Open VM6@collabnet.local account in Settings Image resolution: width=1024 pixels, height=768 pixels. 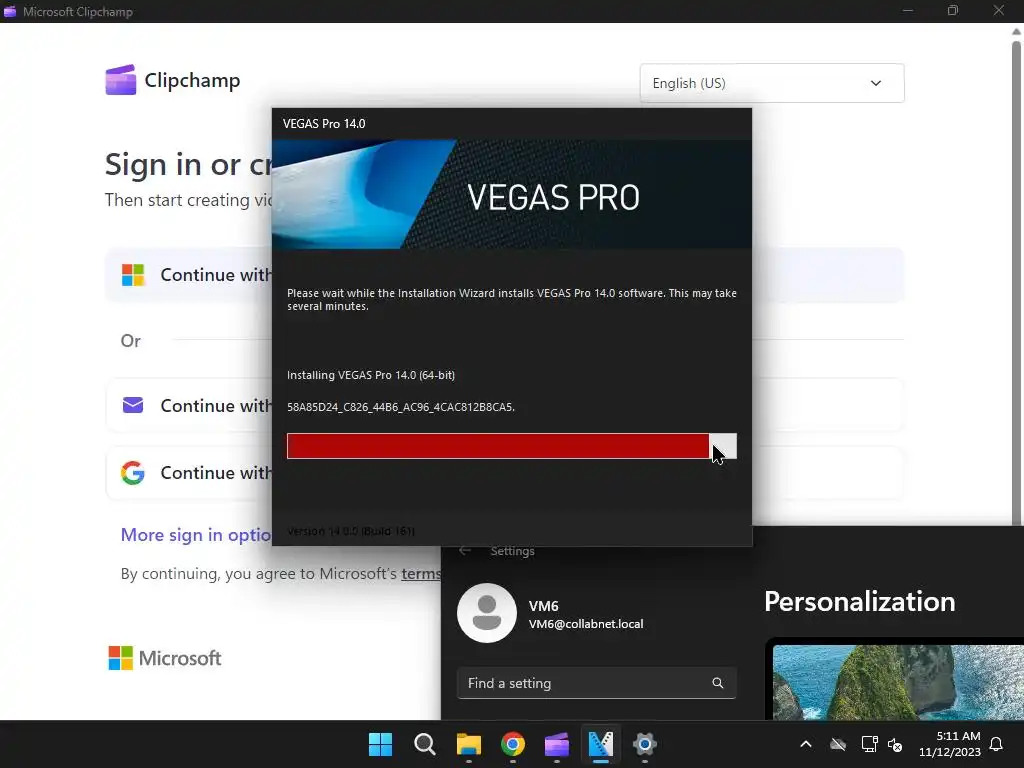coord(586,624)
